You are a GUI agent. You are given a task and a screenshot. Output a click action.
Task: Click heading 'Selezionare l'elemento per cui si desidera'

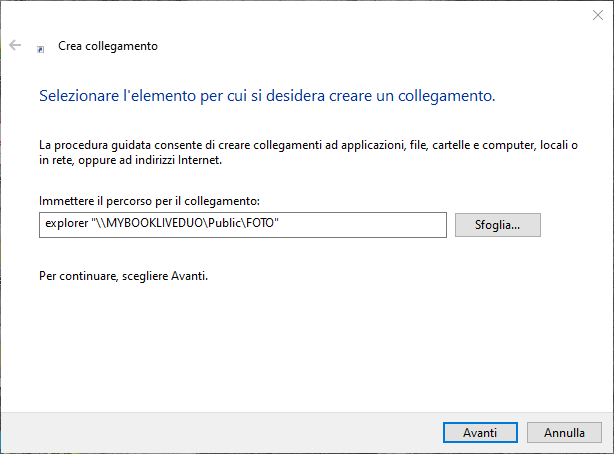point(267,96)
